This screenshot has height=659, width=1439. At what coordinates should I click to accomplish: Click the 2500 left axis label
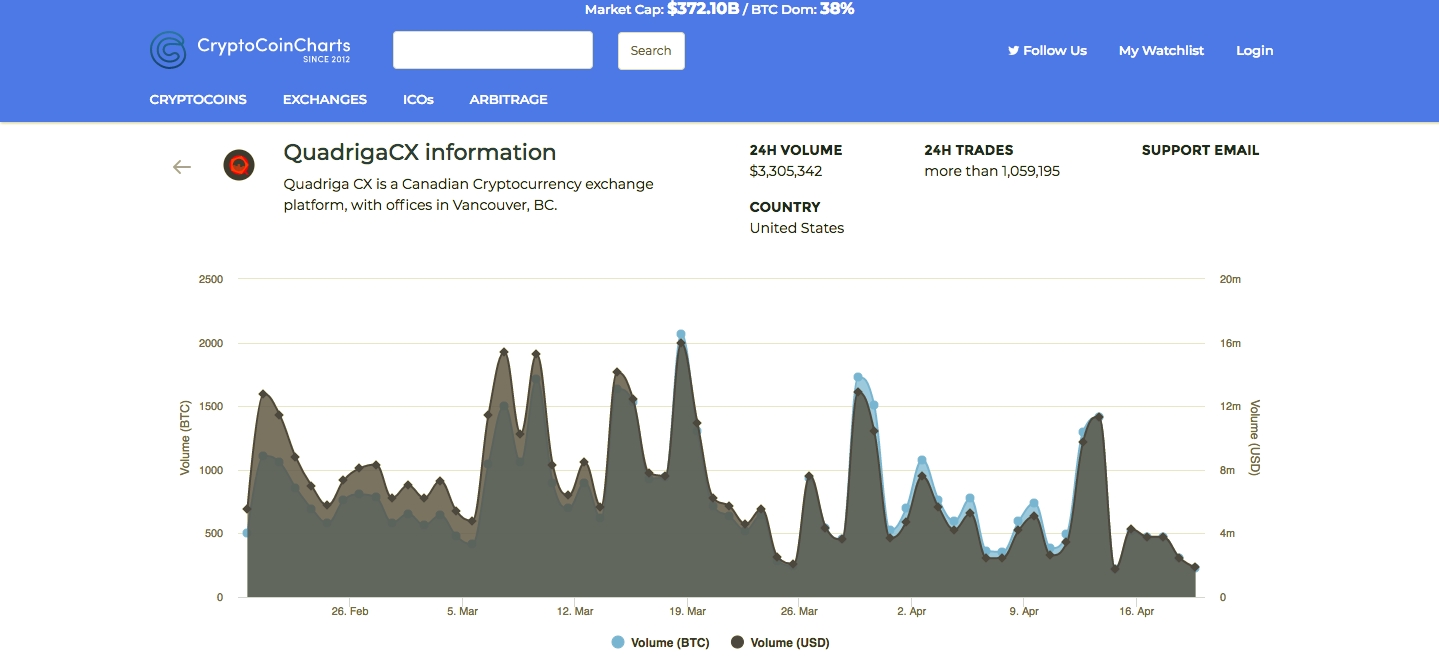pyautogui.click(x=211, y=279)
